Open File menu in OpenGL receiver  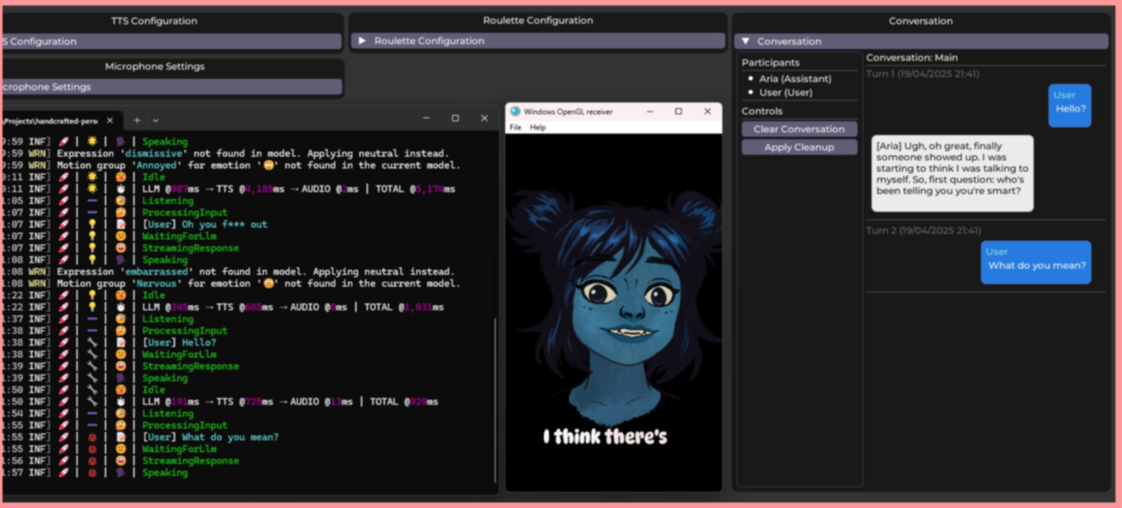[x=515, y=127]
